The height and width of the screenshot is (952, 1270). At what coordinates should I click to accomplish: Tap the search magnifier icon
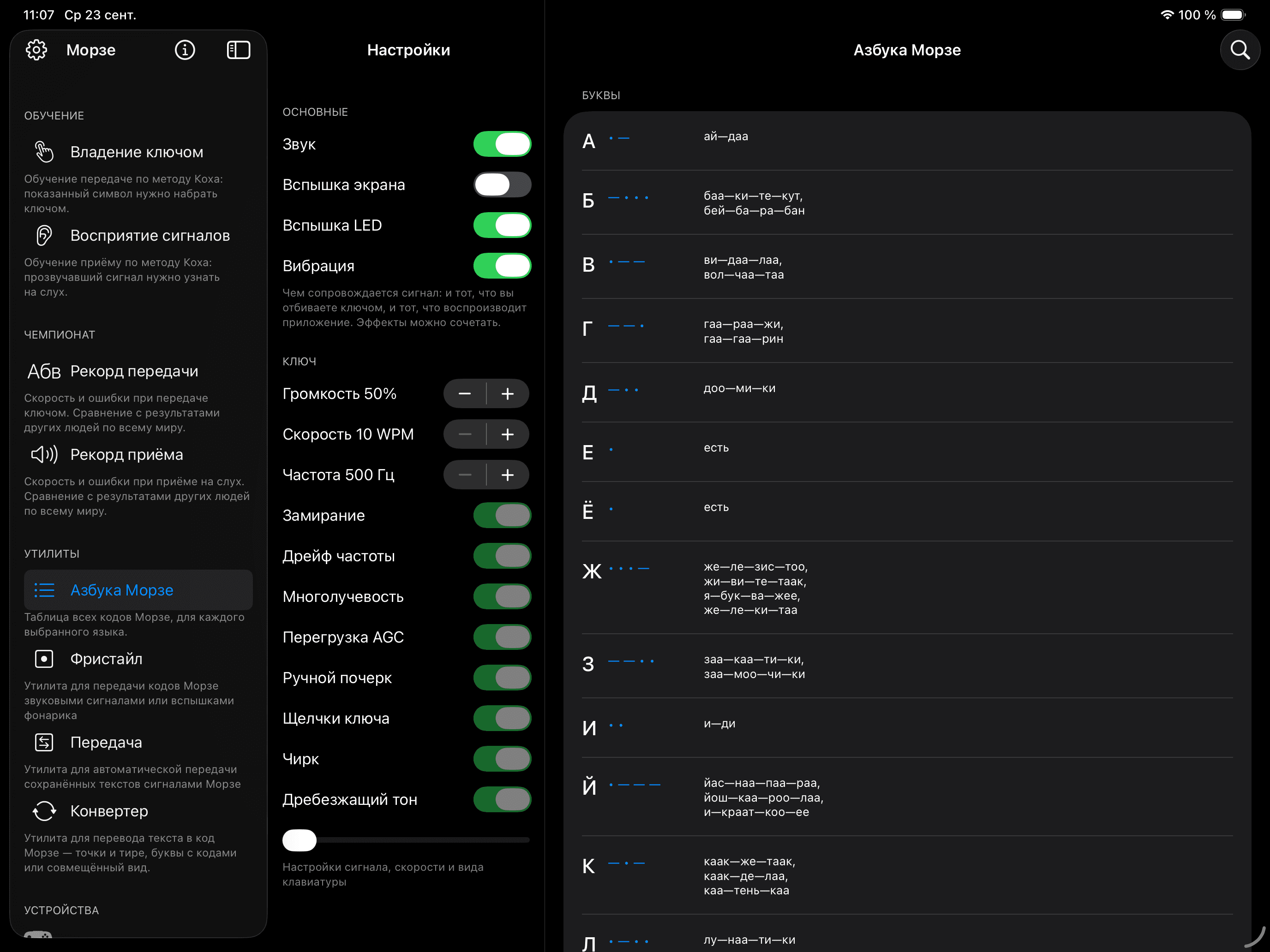tap(1240, 50)
